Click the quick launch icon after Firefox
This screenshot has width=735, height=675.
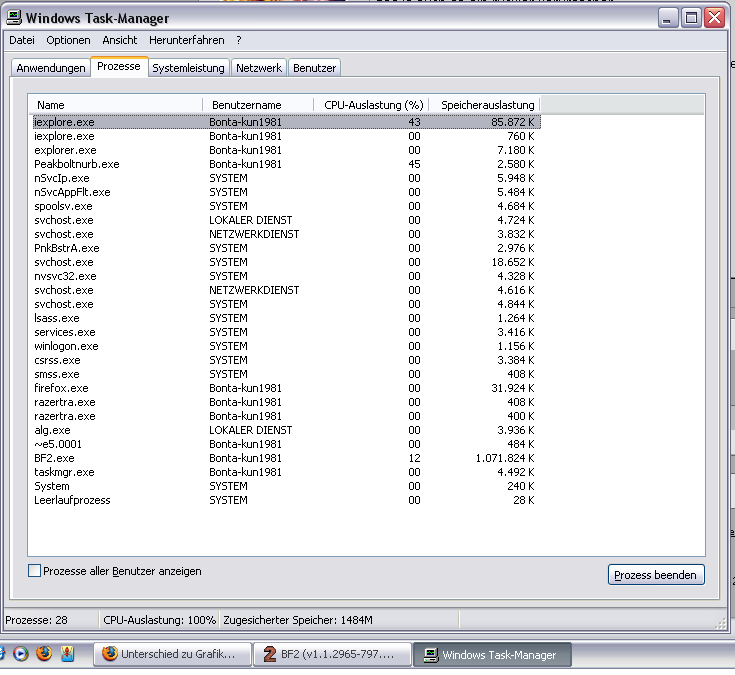click(x=68, y=653)
